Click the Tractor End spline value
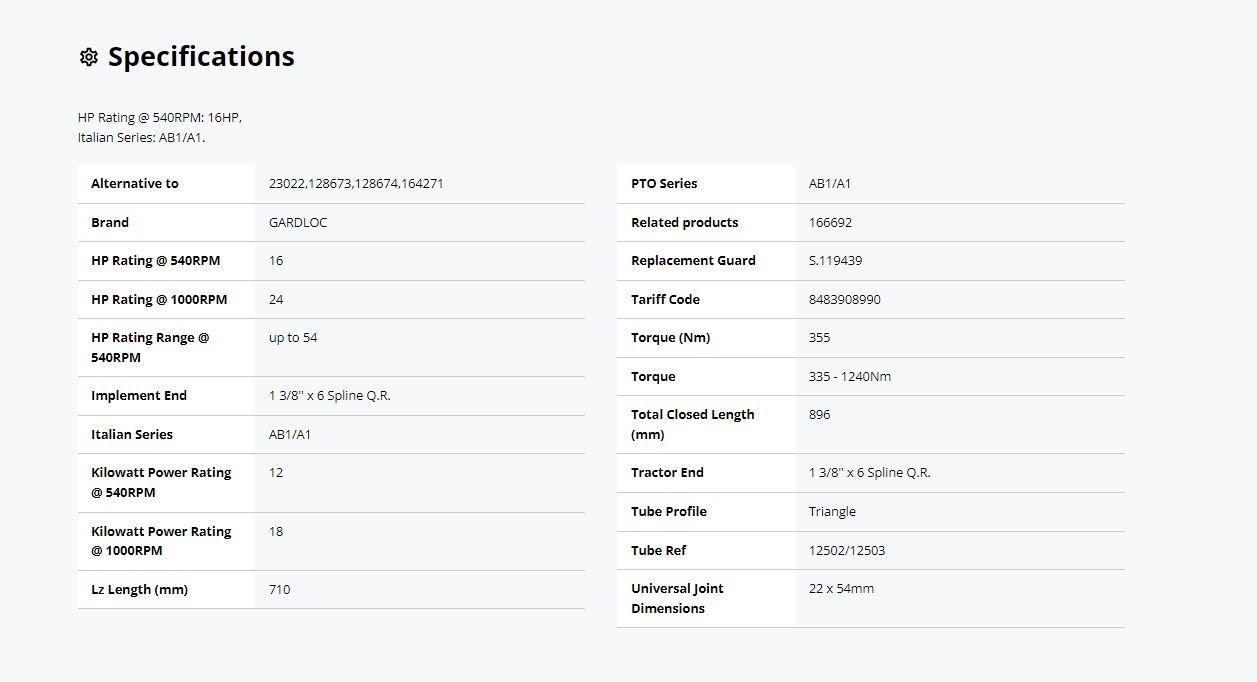 click(869, 473)
